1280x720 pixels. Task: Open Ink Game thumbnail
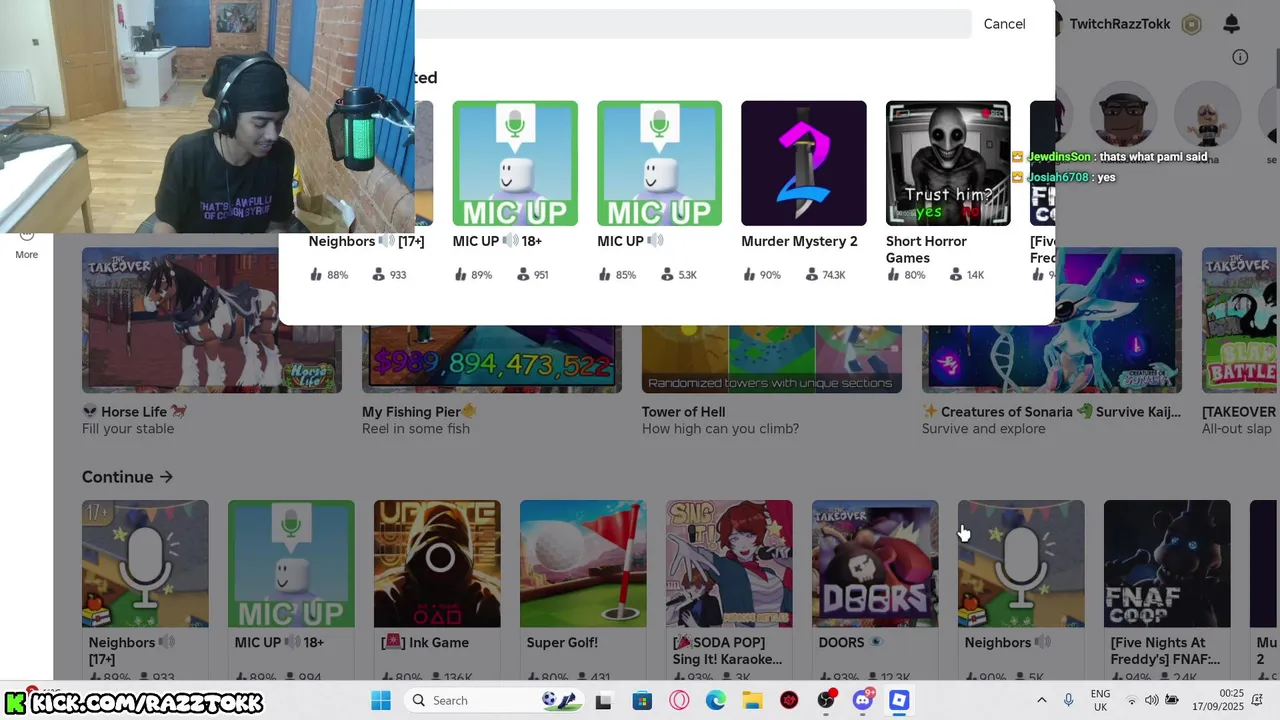pyautogui.click(x=437, y=564)
